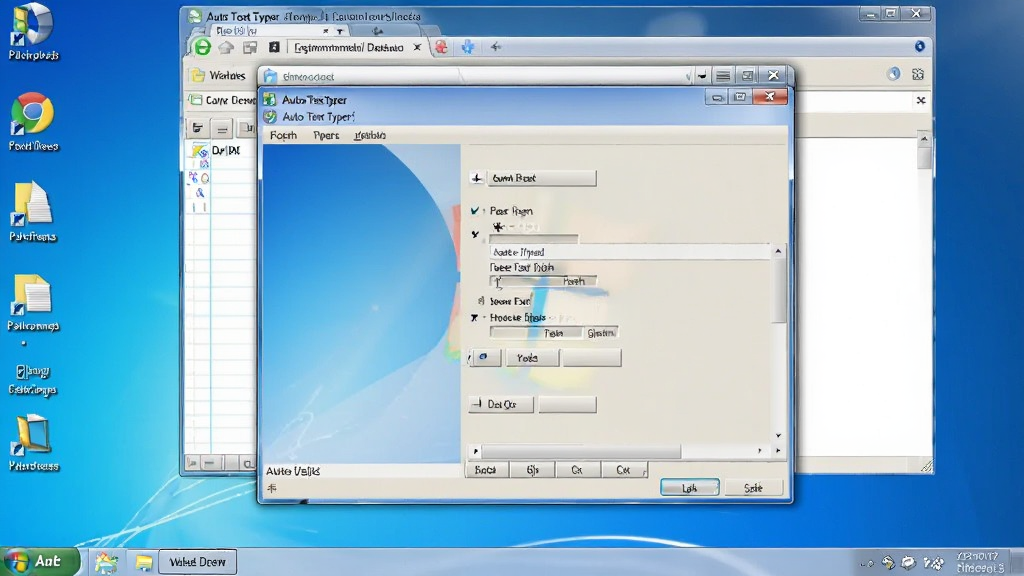Click the hamburger menu icon in middle window title bar
The height and width of the screenshot is (576, 1024).
[x=723, y=76]
